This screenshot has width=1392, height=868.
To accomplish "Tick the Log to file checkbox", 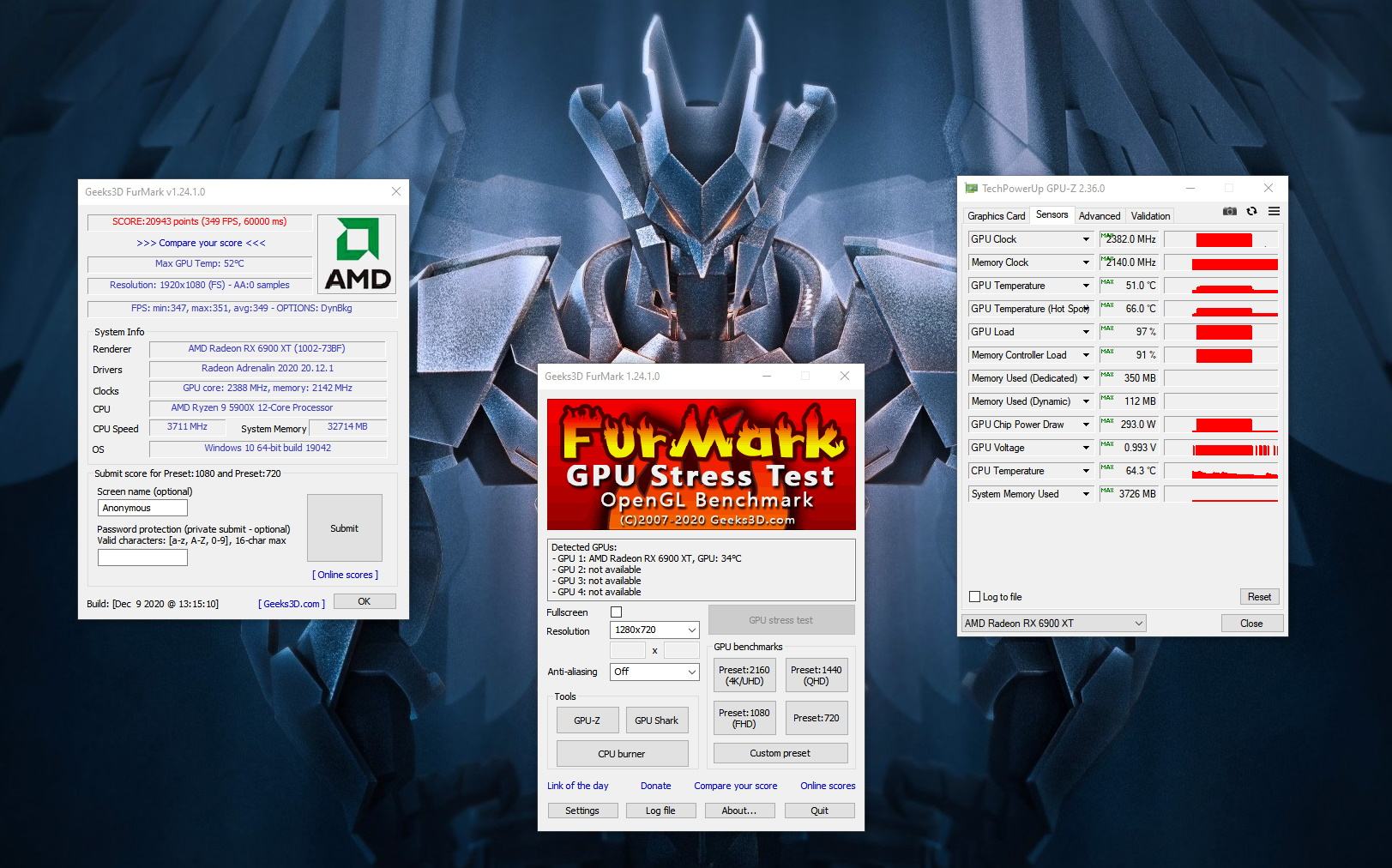I will coord(974,597).
